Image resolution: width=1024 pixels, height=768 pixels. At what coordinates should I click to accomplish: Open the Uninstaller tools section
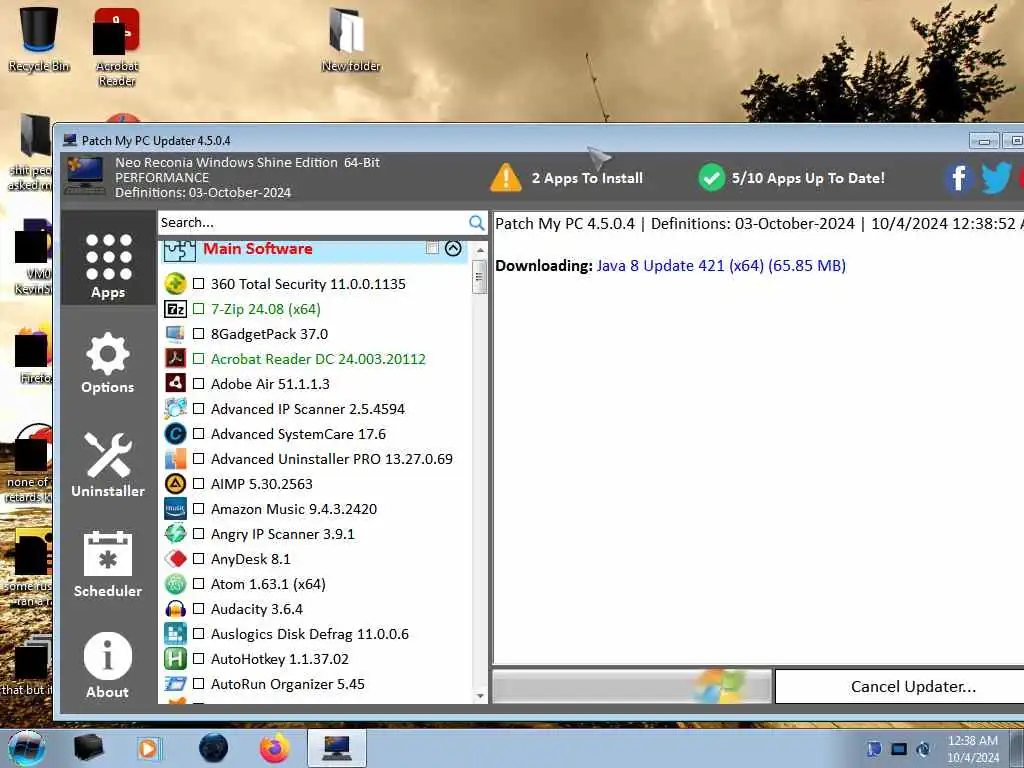click(108, 465)
